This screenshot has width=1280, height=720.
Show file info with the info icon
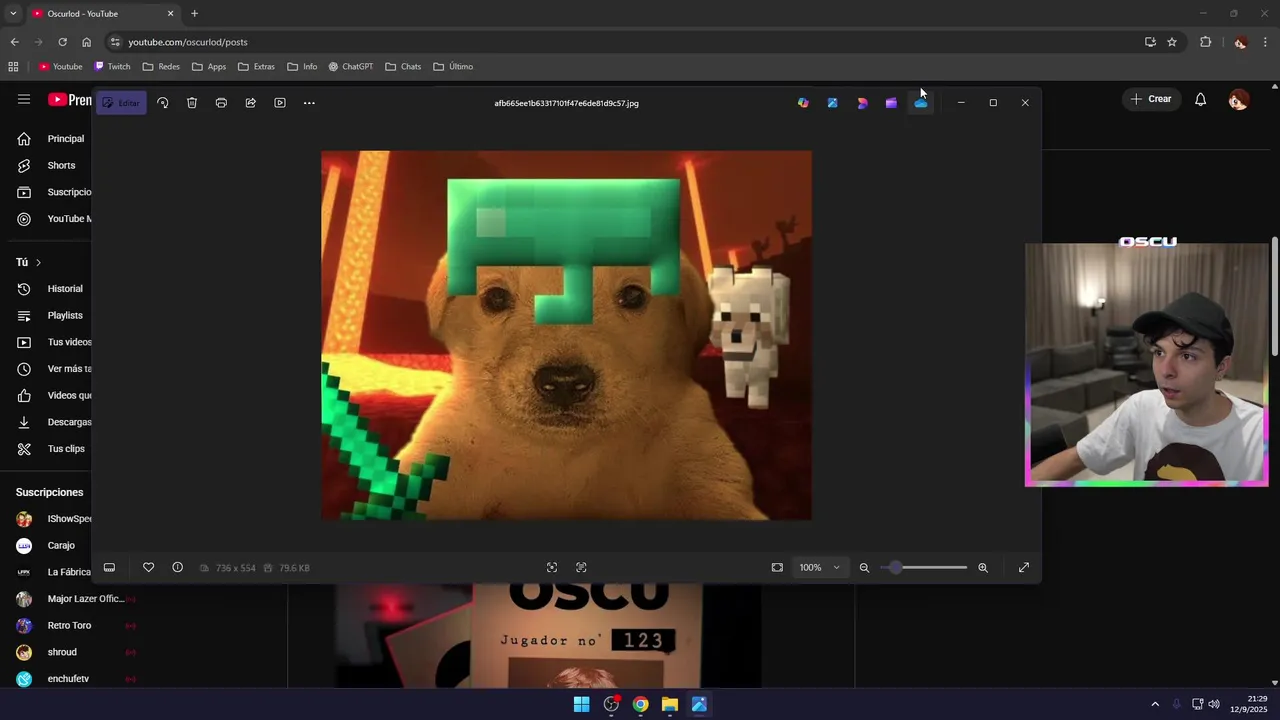coord(177,567)
